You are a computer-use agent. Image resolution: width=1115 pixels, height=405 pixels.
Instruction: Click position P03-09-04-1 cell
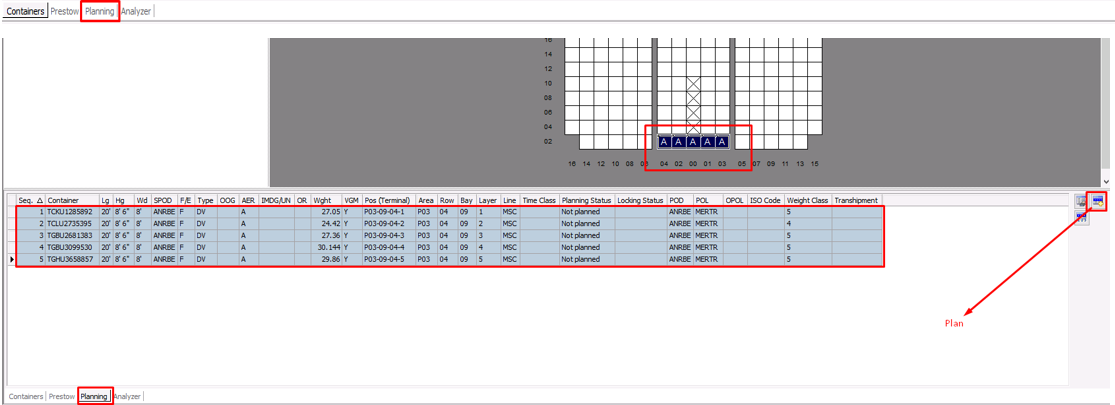389,212
